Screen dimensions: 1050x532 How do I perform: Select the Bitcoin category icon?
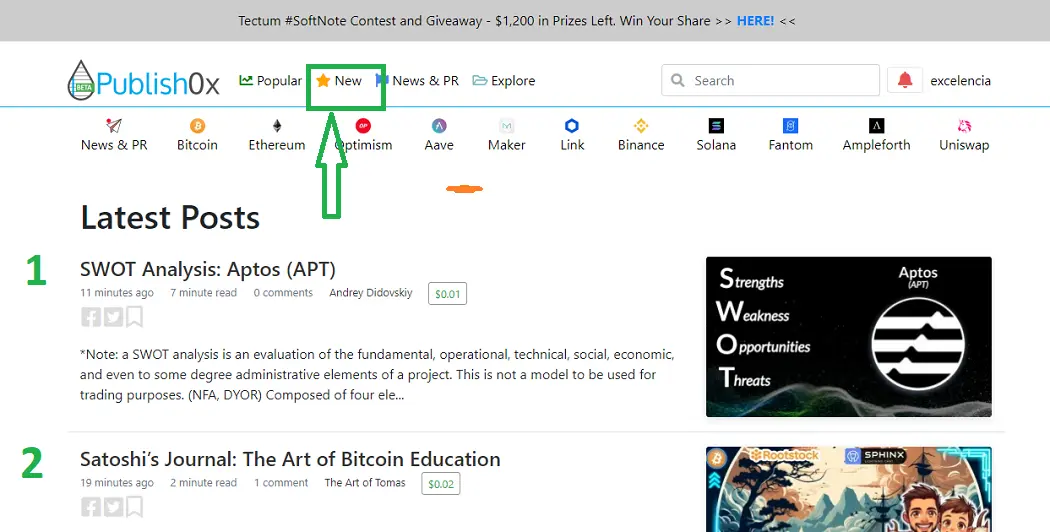point(197,125)
